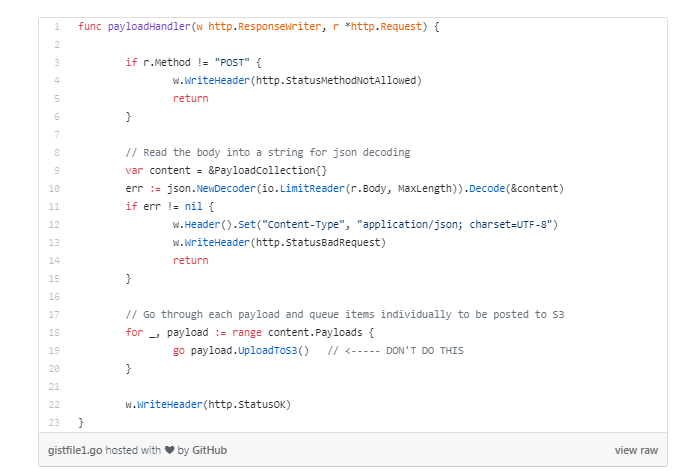
Task: Select line number 1
Action: pos(57,26)
